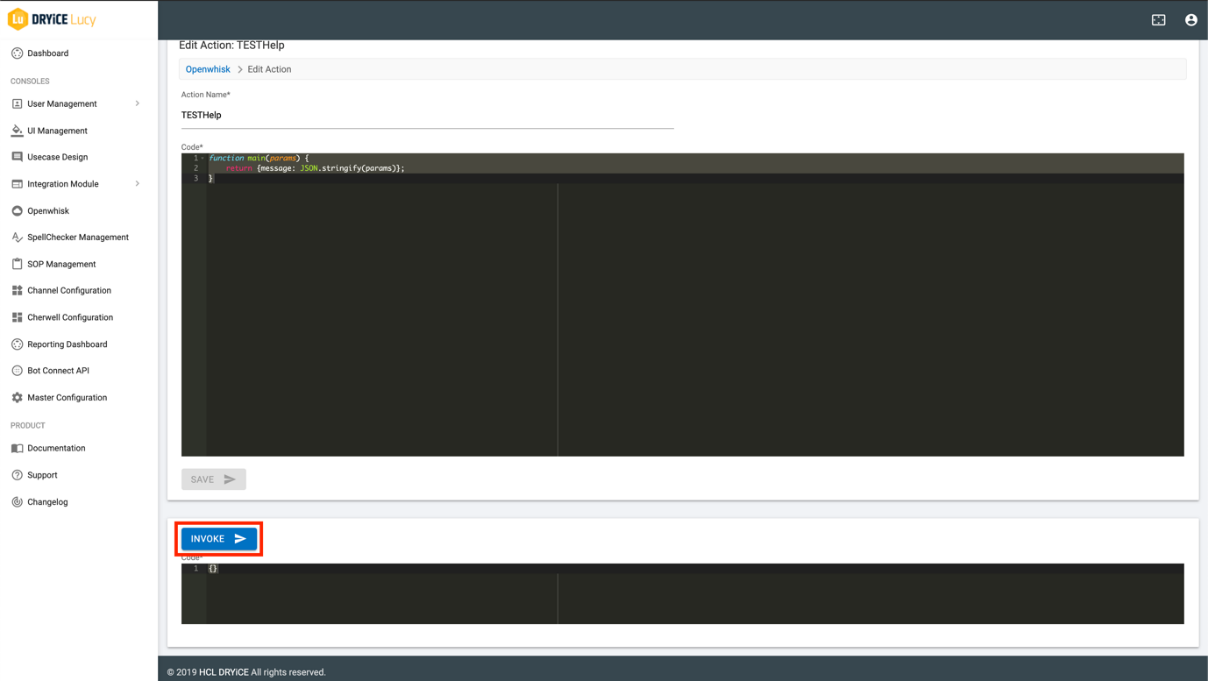Click the HCL DRYiCE copyright footer text
This screenshot has height=681, width=1208.
[246, 672]
